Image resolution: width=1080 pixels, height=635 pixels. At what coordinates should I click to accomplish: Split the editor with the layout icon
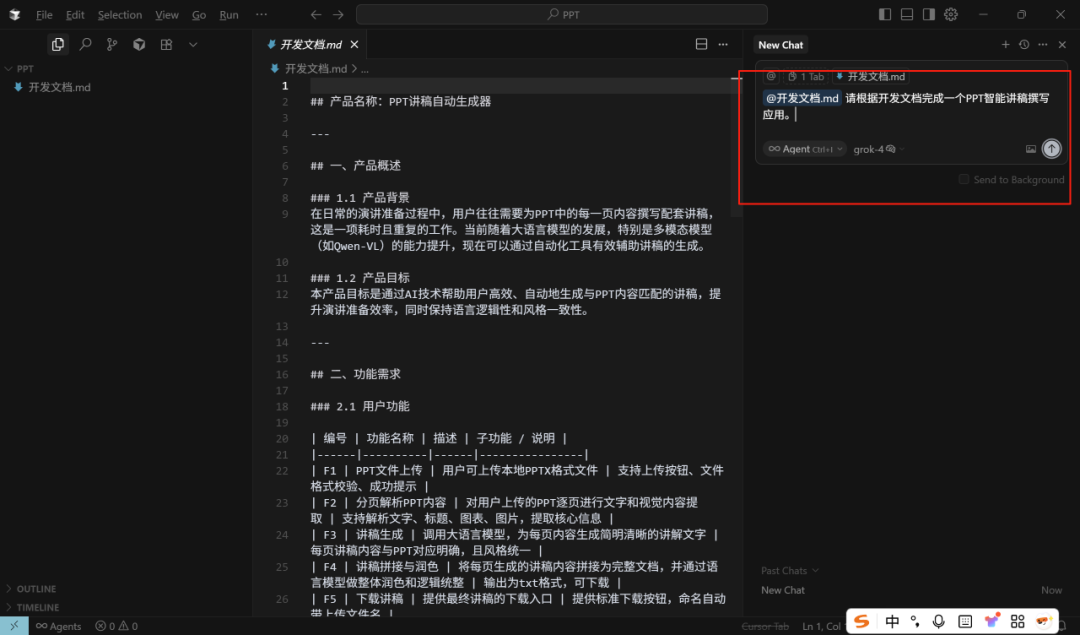tap(701, 44)
